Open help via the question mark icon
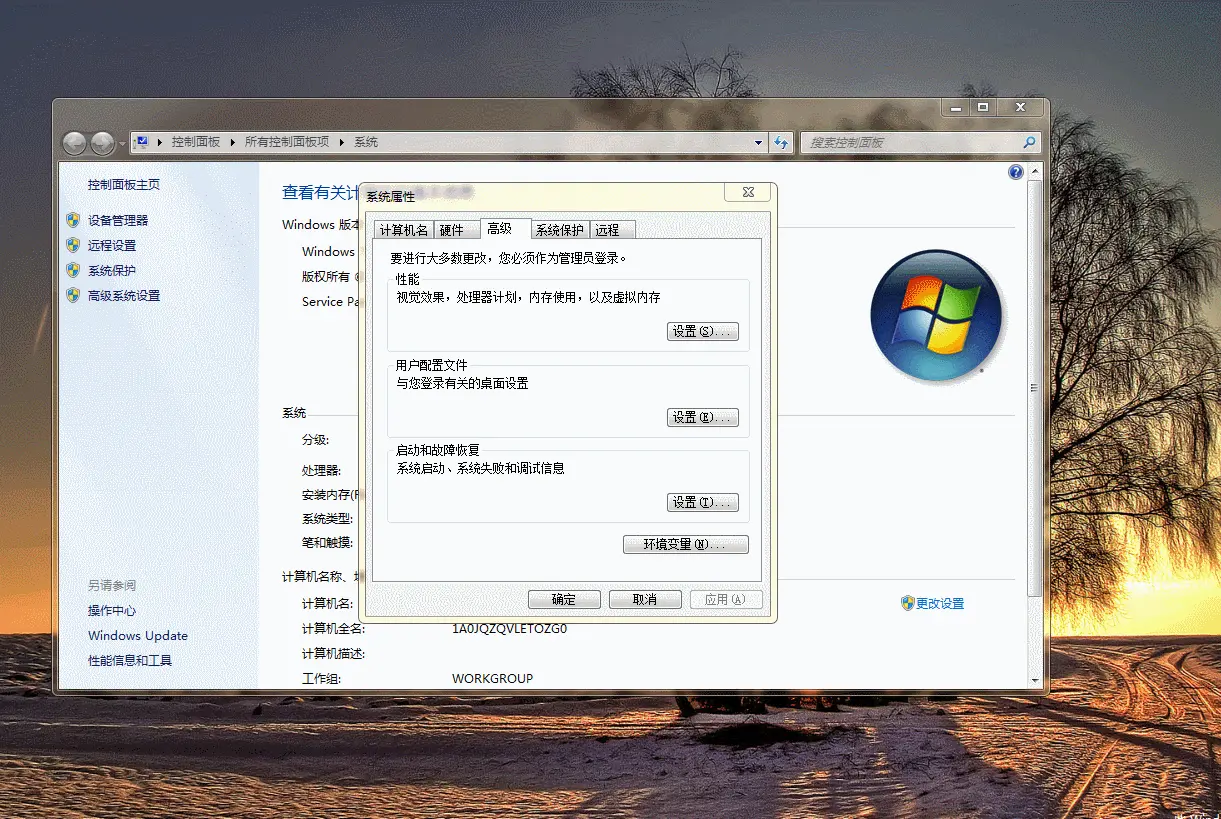Image resolution: width=1221 pixels, height=819 pixels. click(1015, 171)
